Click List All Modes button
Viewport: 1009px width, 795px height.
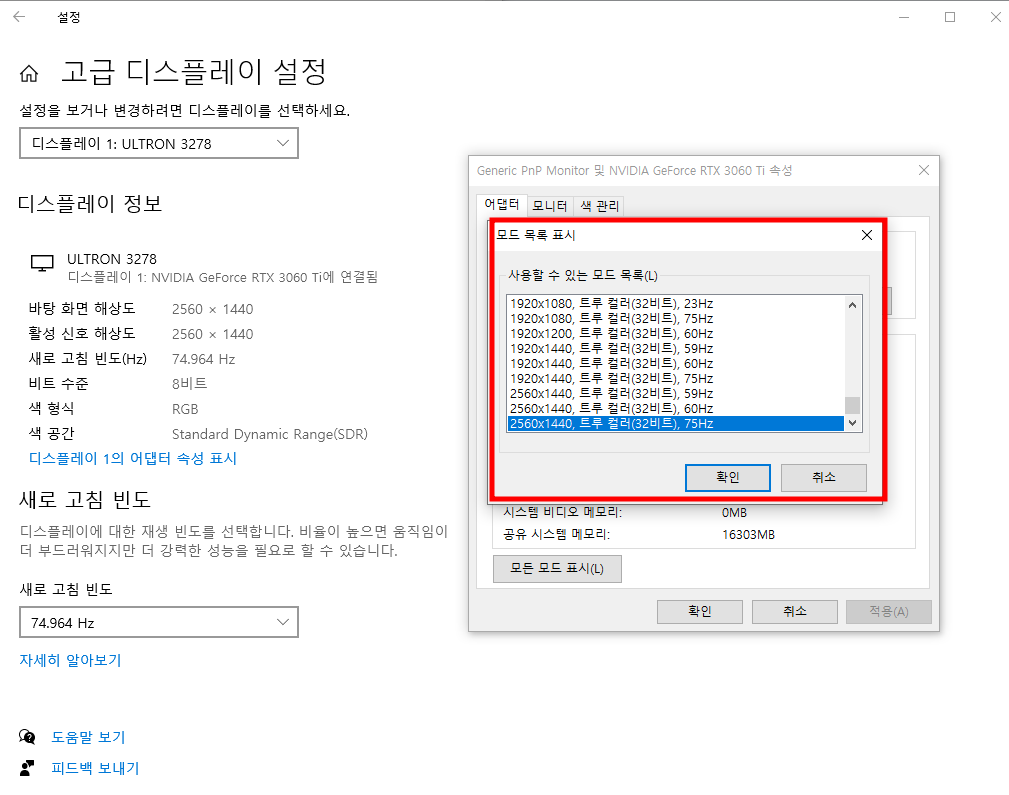click(557, 568)
